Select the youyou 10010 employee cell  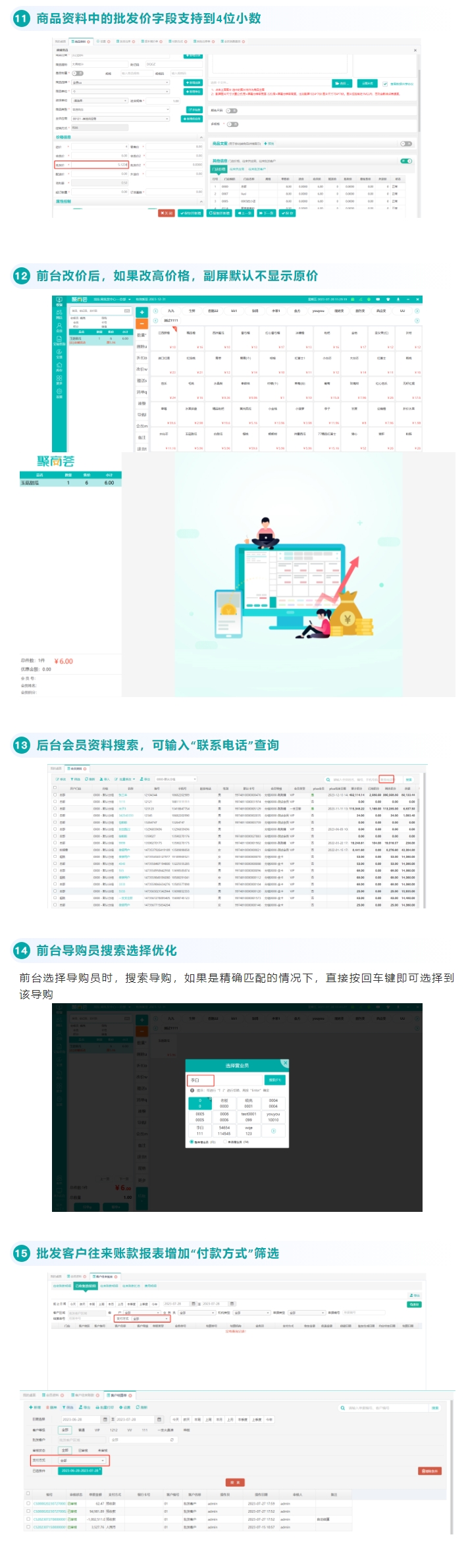click(x=273, y=1117)
